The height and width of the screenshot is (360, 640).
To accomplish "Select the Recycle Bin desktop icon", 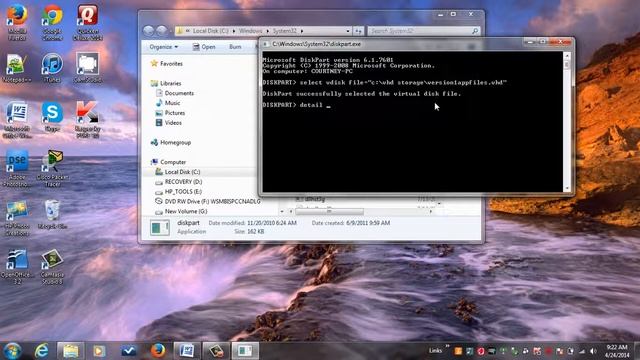I will (52, 214).
